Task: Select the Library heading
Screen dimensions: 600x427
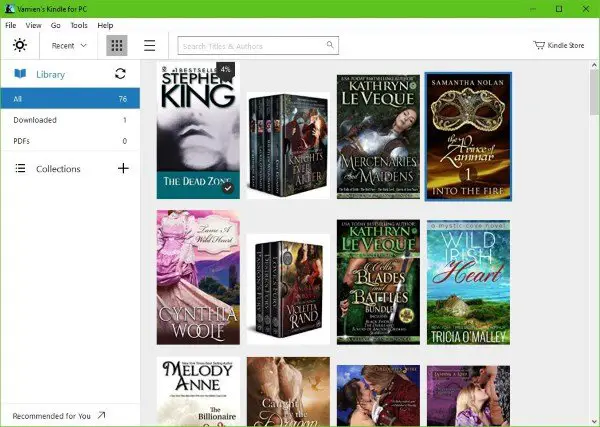Action: (51, 74)
